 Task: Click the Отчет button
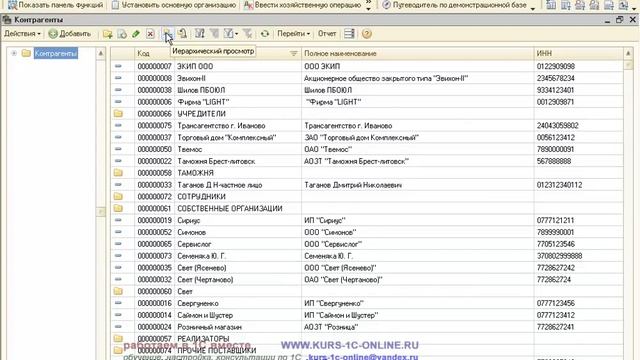327,34
